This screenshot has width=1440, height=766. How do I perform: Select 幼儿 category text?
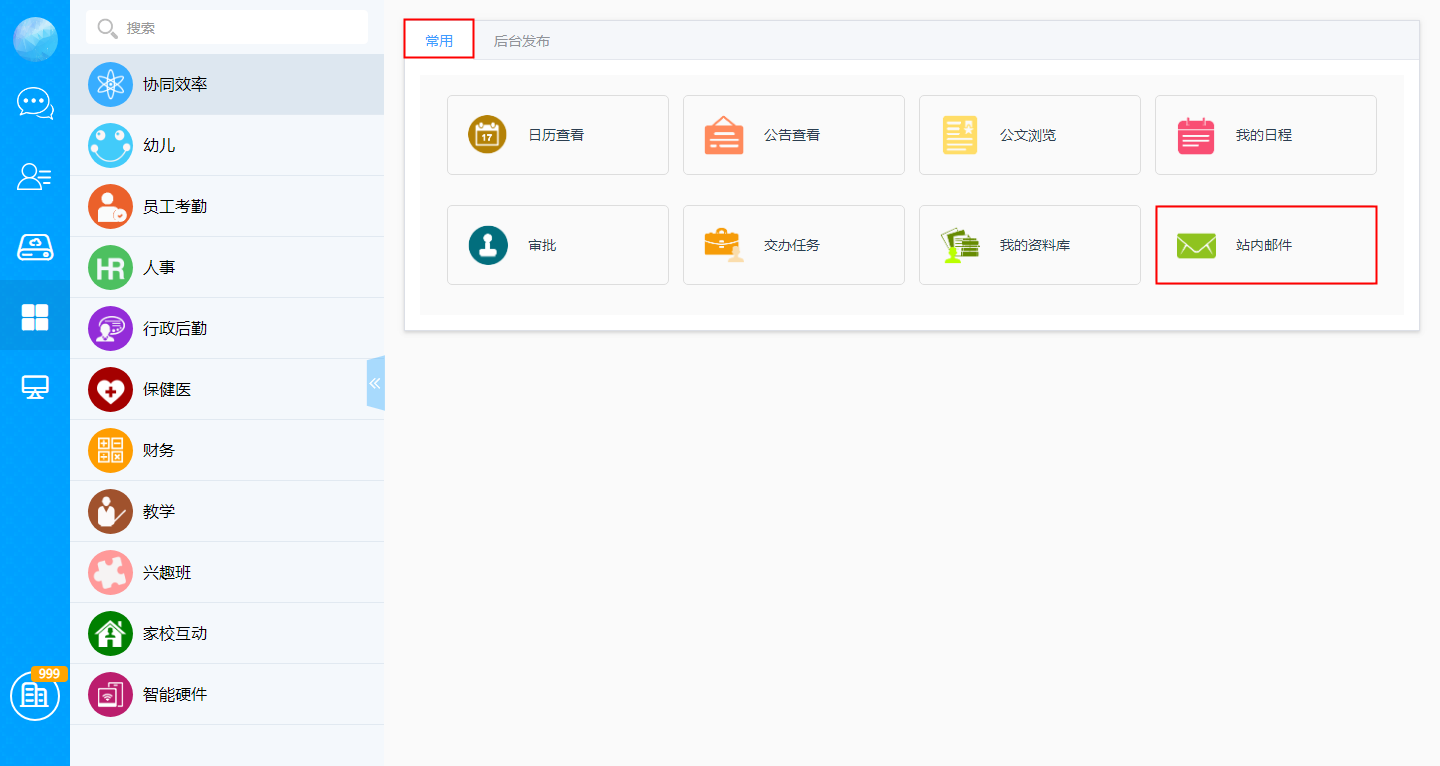coord(159,145)
